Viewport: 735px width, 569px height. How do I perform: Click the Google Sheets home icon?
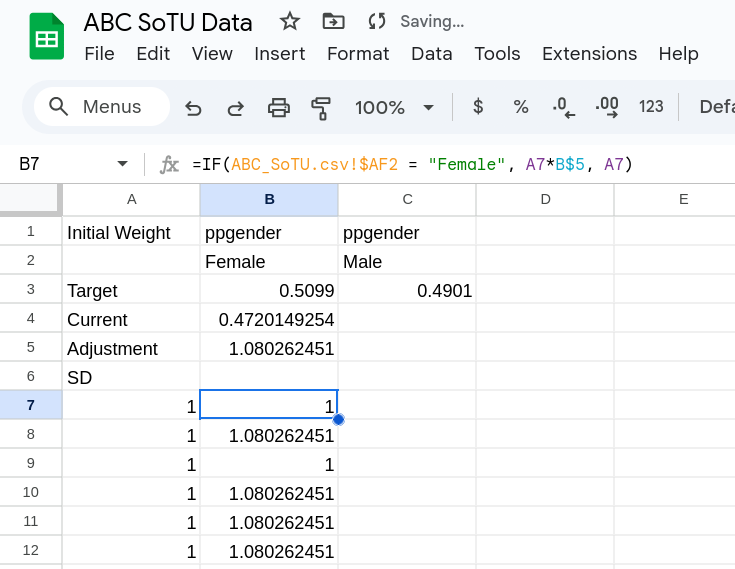(x=46, y=37)
